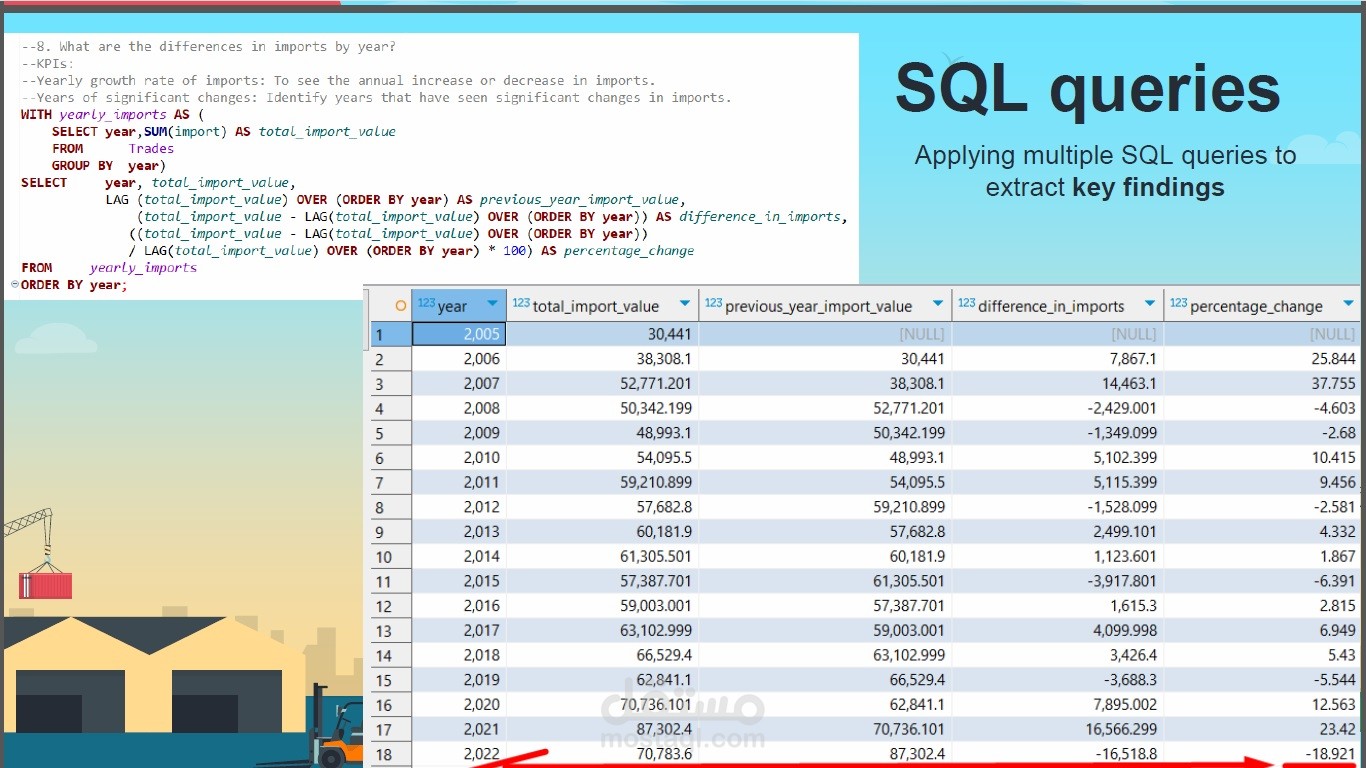Collapse the fold marker beside ORDER BY year
The image size is (1366, 768).
[x=14, y=285]
